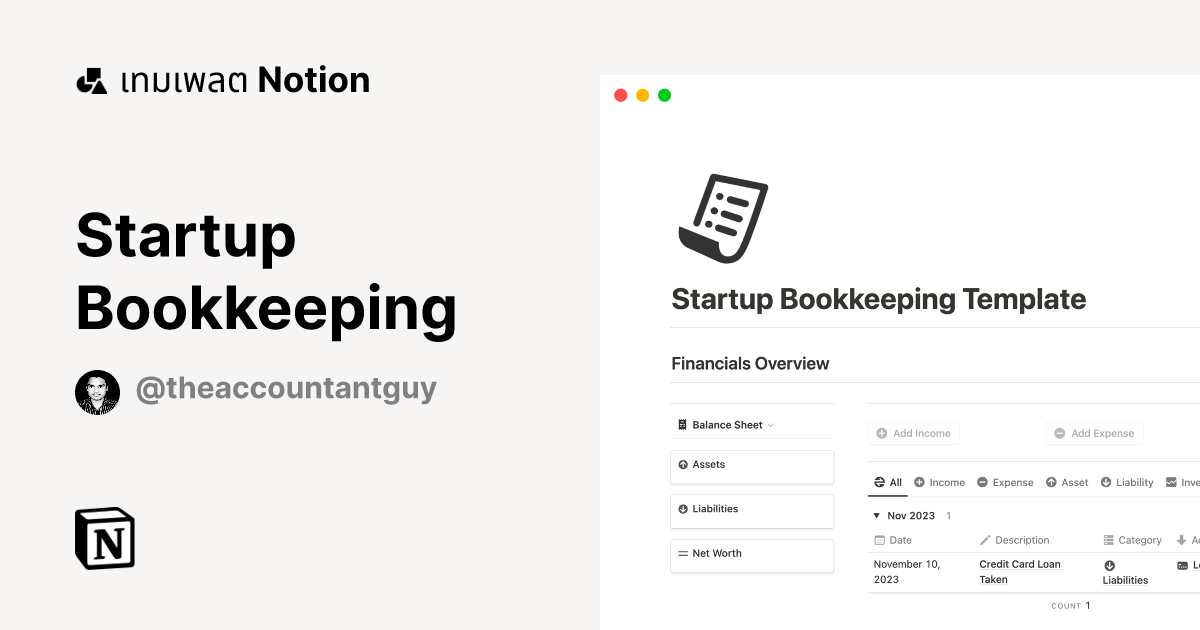Switch to the Income filter tab
The height and width of the screenshot is (630, 1200).
click(x=939, y=482)
